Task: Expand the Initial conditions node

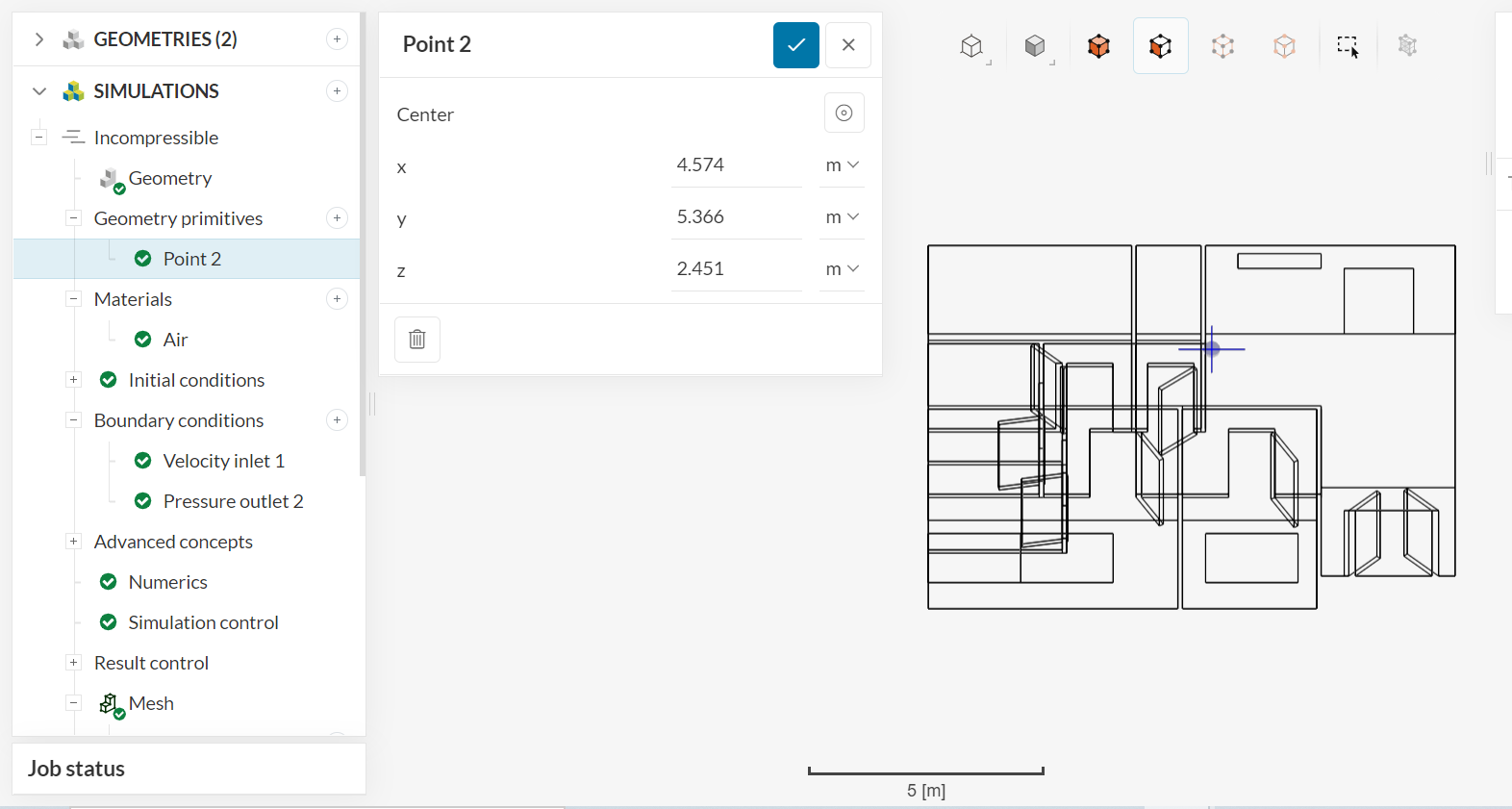Action: (73, 380)
